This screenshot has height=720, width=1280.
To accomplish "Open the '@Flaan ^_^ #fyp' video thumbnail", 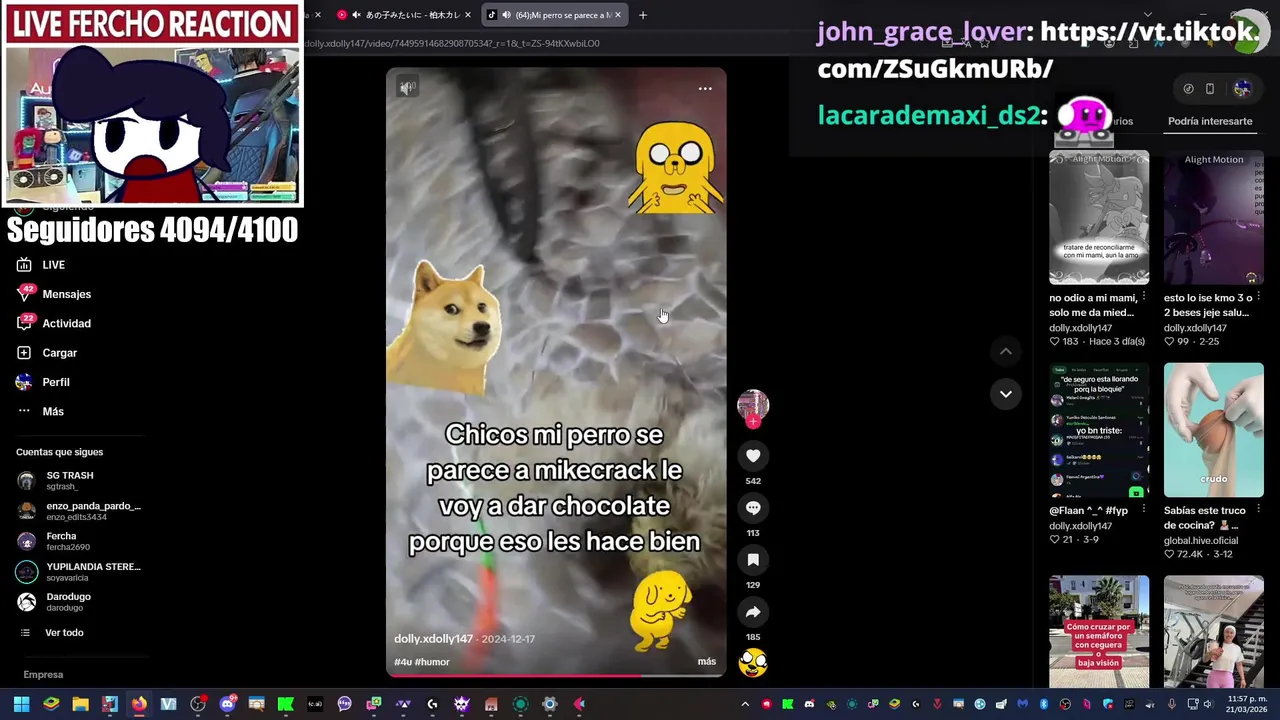I will coord(1099,430).
